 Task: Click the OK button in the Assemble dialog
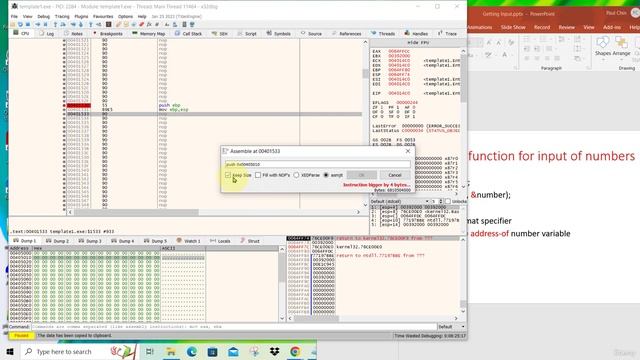tap(362, 175)
